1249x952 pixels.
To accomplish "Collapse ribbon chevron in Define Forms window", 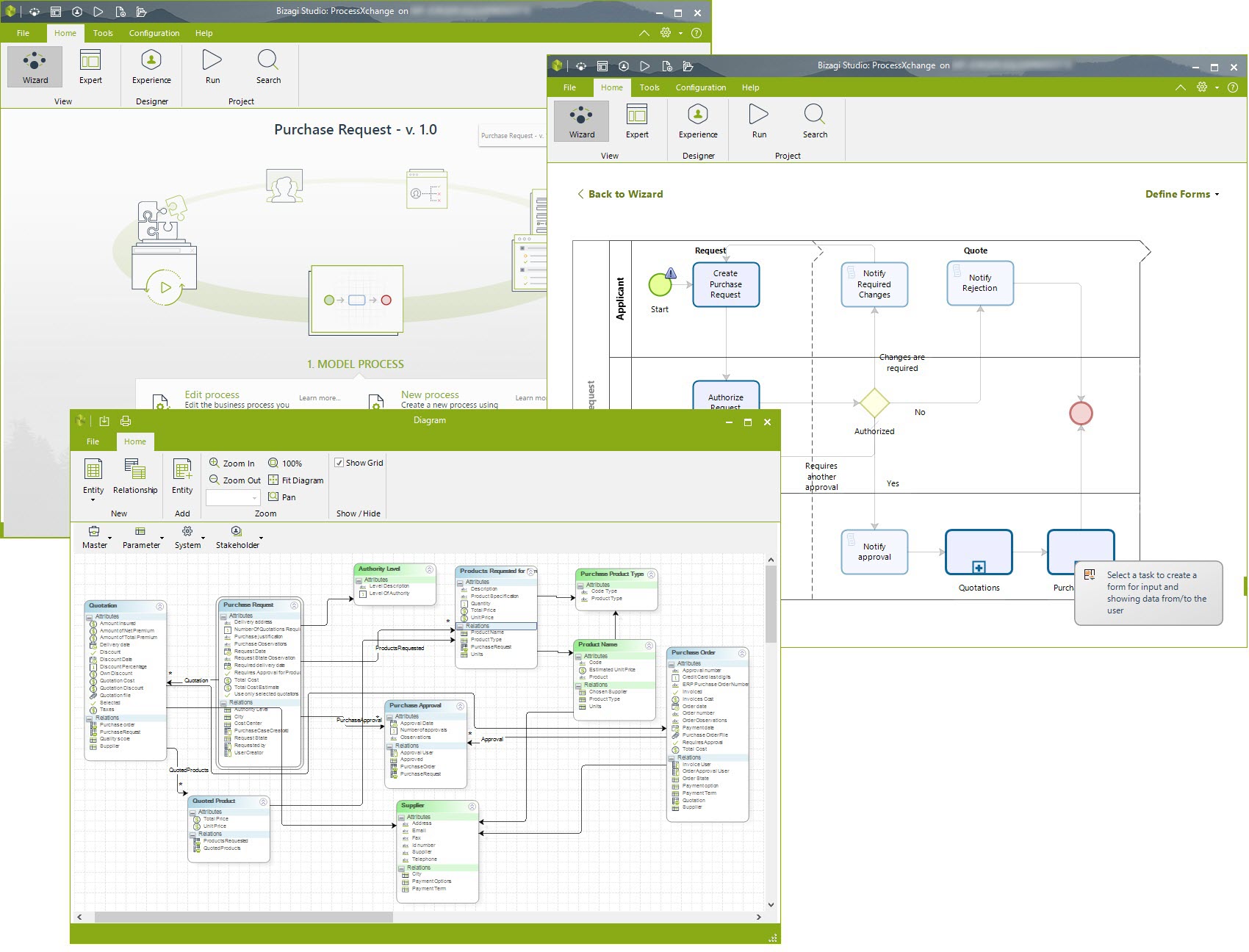I will click(1180, 87).
